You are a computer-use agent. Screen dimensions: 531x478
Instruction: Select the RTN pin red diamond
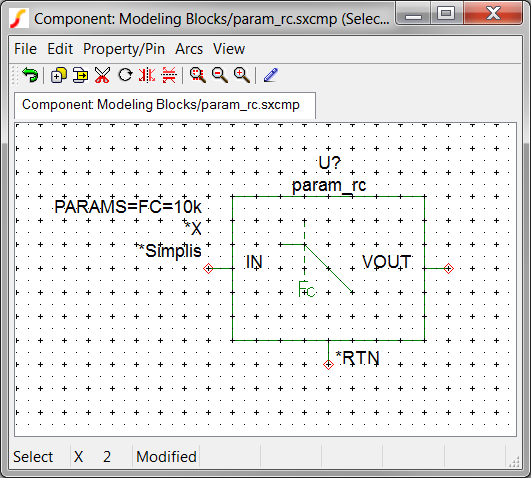(x=328, y=365)
